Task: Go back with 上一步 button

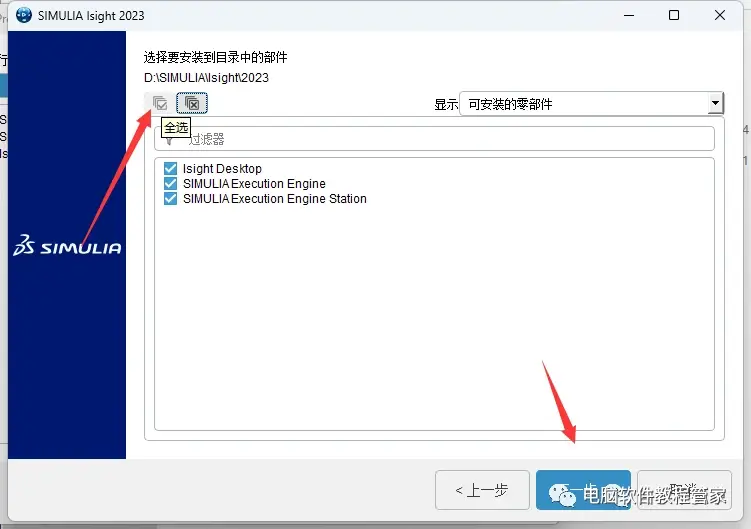Action: pos(482,490)
